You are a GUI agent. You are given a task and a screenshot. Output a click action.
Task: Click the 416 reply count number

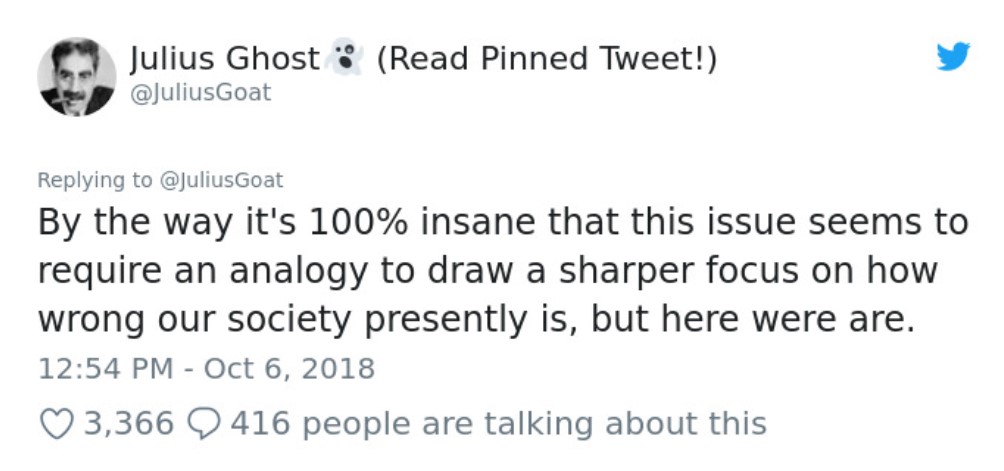(260, 424)
